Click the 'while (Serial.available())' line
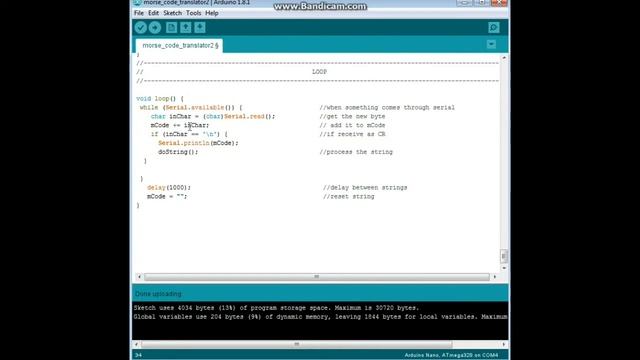Screen dimensions: 640x360 (x=191, y=108)
